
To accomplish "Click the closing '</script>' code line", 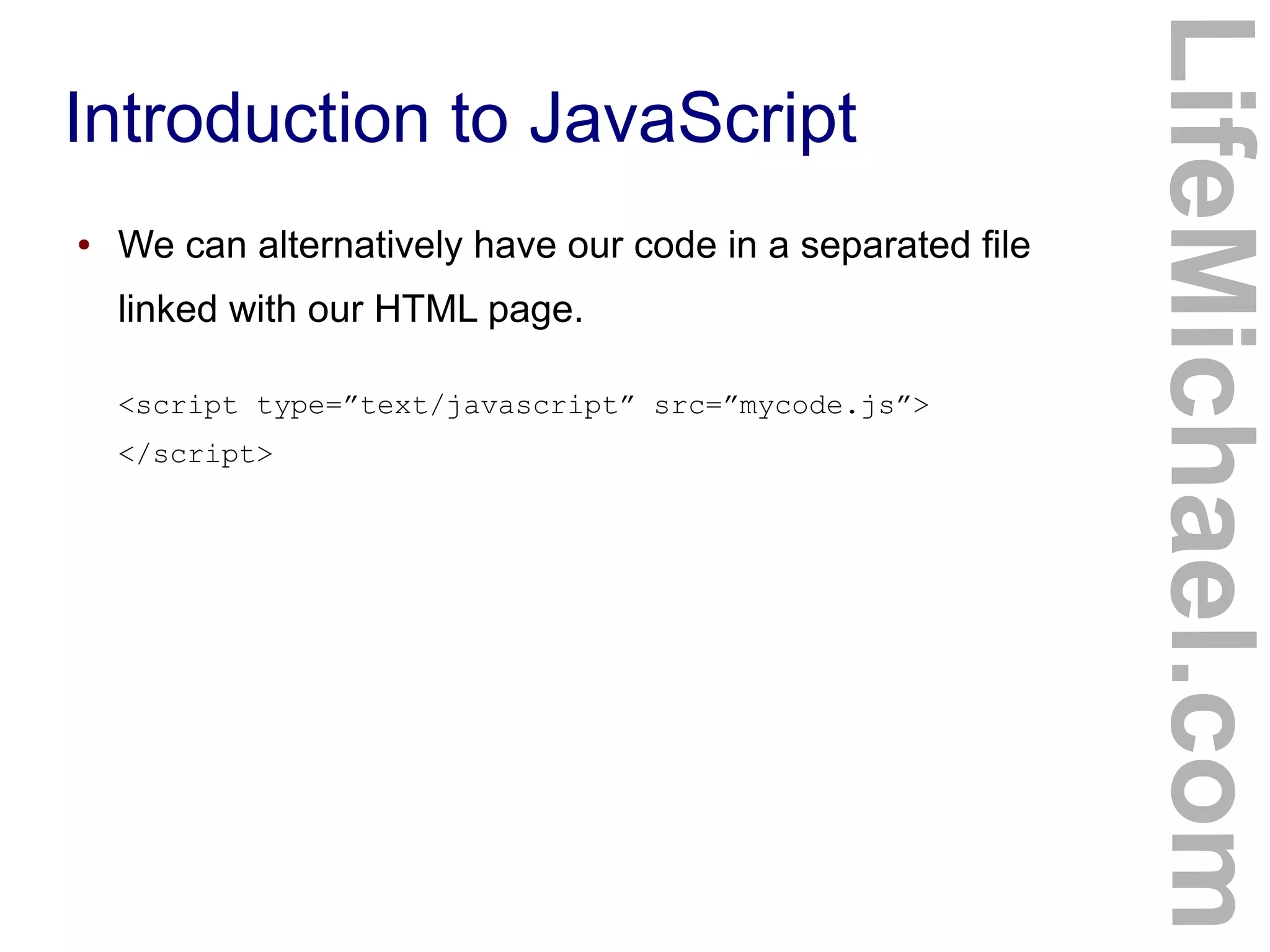I will point(195,455).
